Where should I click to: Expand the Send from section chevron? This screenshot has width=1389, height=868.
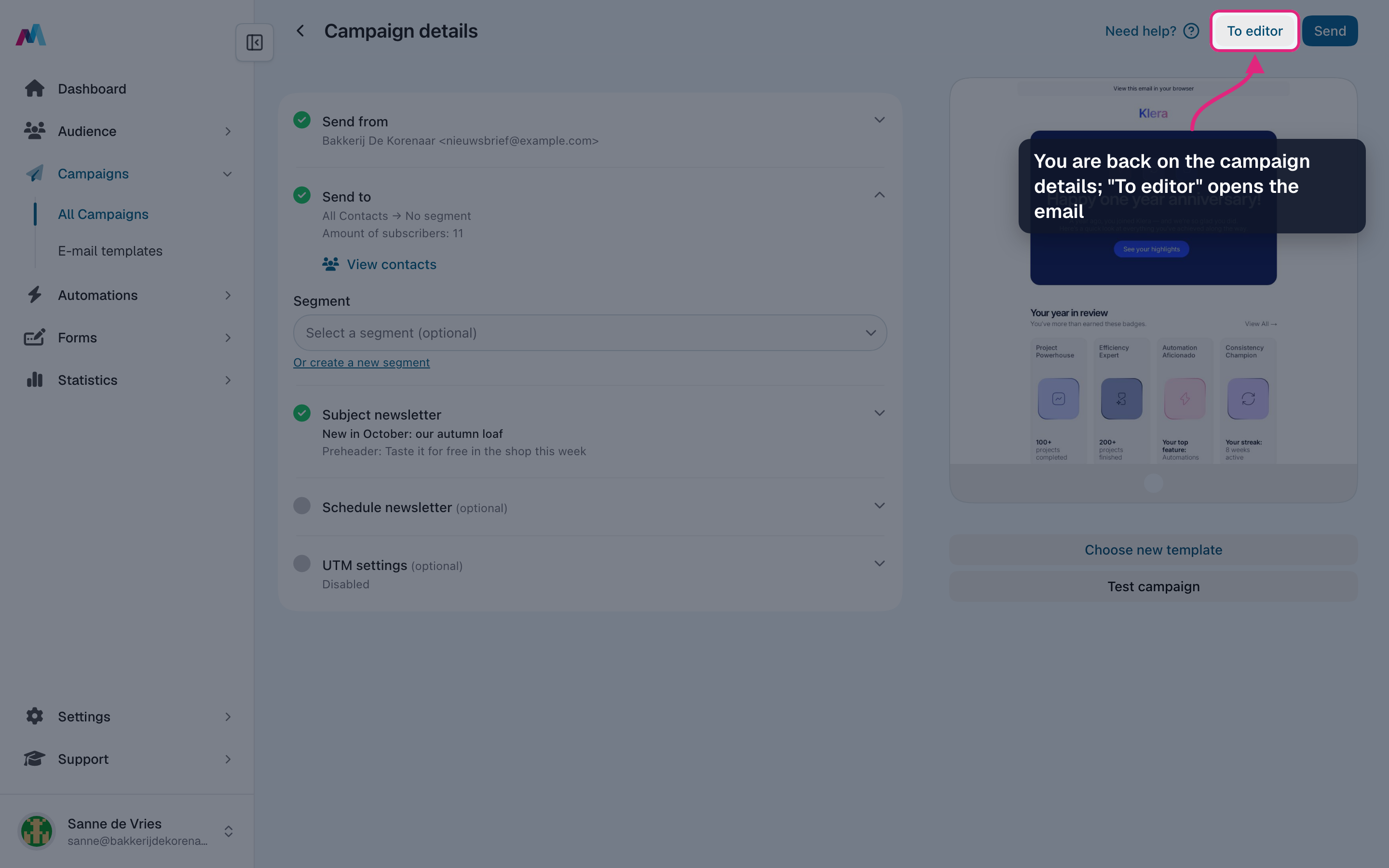879,120
